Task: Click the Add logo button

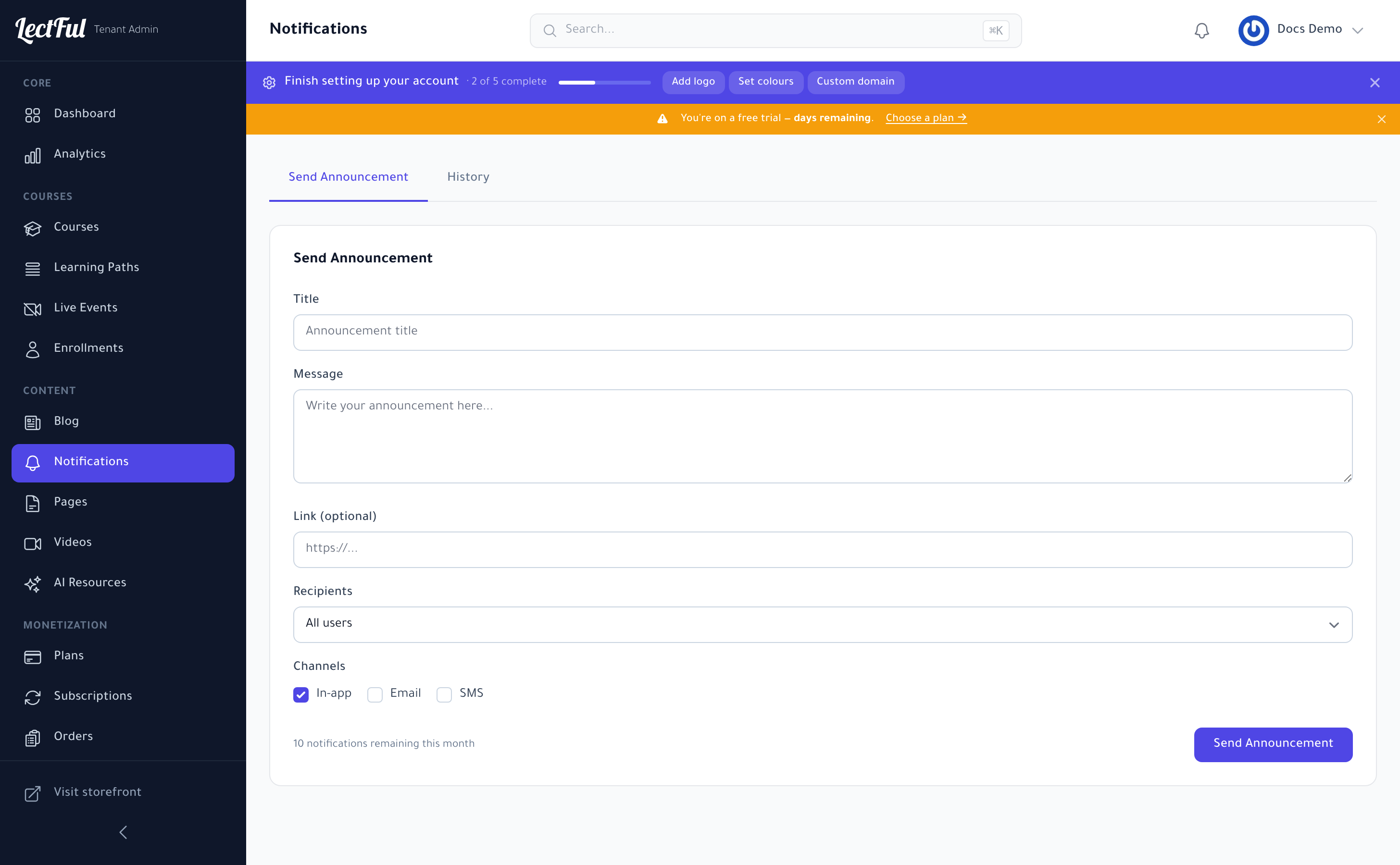Action: (693, 82)
